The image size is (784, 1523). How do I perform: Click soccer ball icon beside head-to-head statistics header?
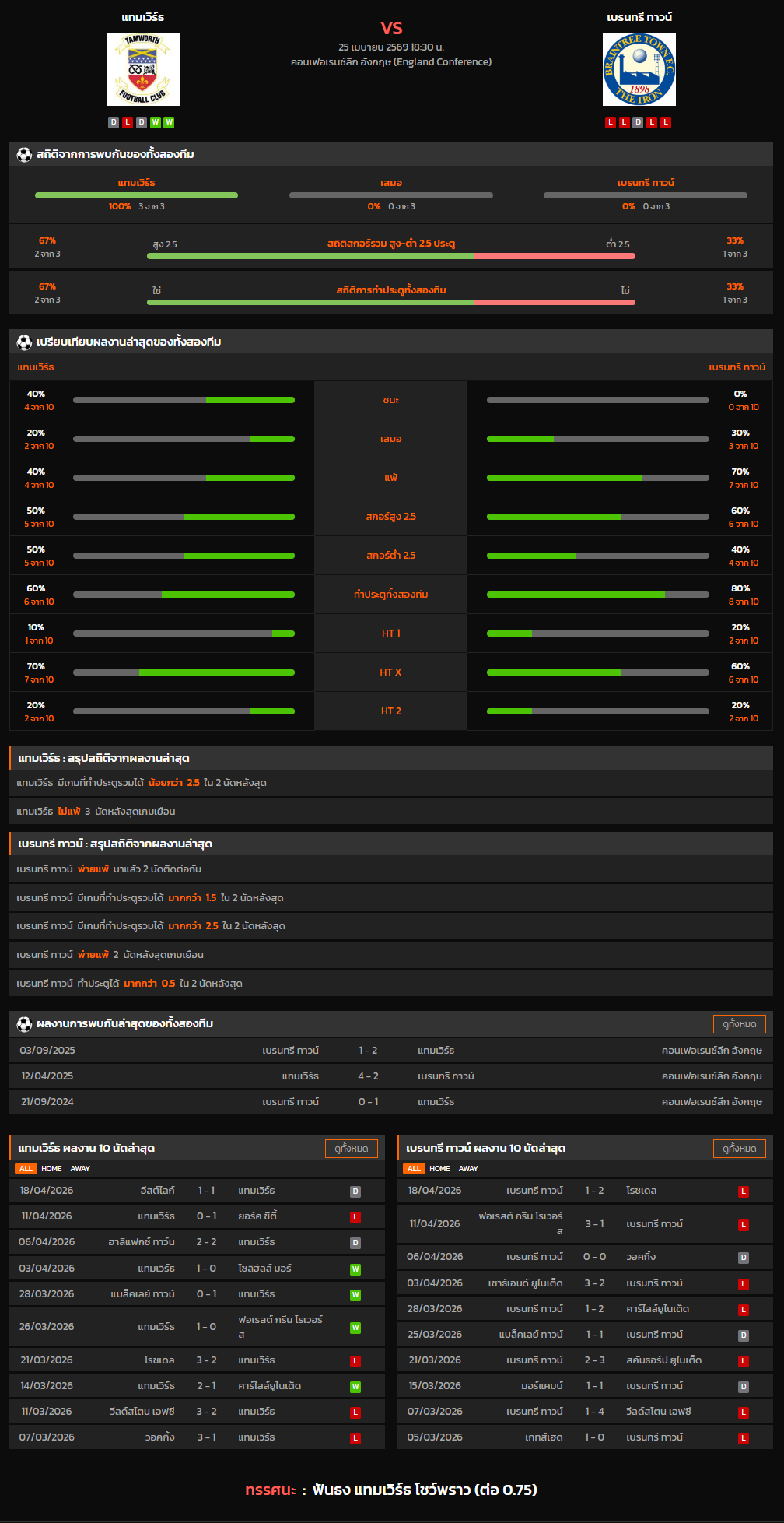[24, 155]
